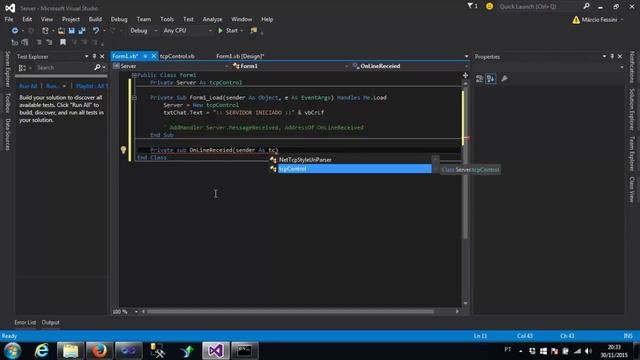Screen dimensions: 640x360
Task: Toggle pin on Form1.vb tab
Action: (145, 56)
